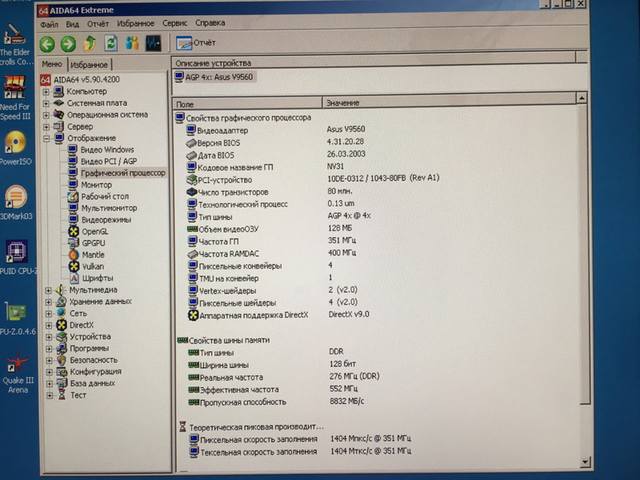Select the OpenGL tree item

click(x=97, y=231)
